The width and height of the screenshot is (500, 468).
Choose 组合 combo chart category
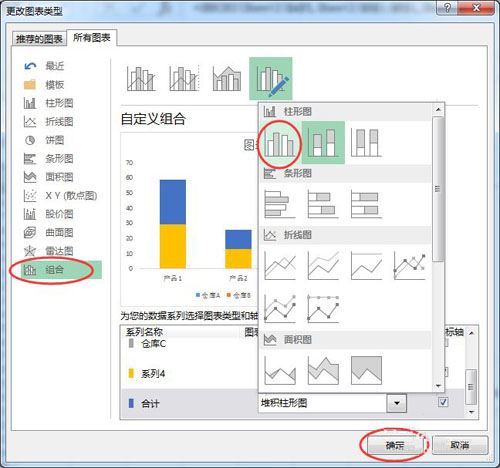pos(61,270)
